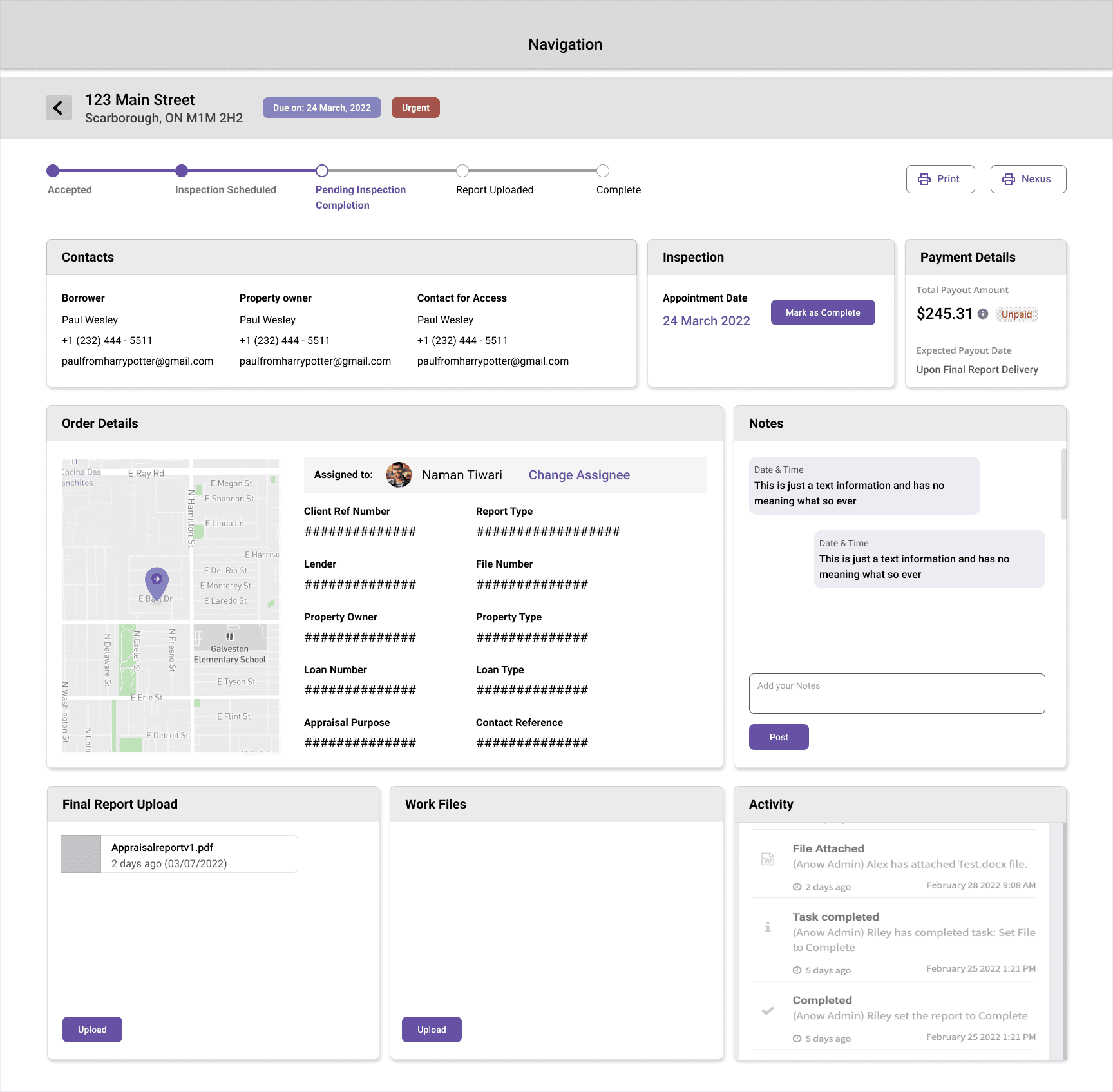Click the Add your Notes field
The width and height of the screenshot is (1113, 1092).
tap(897, 693)
